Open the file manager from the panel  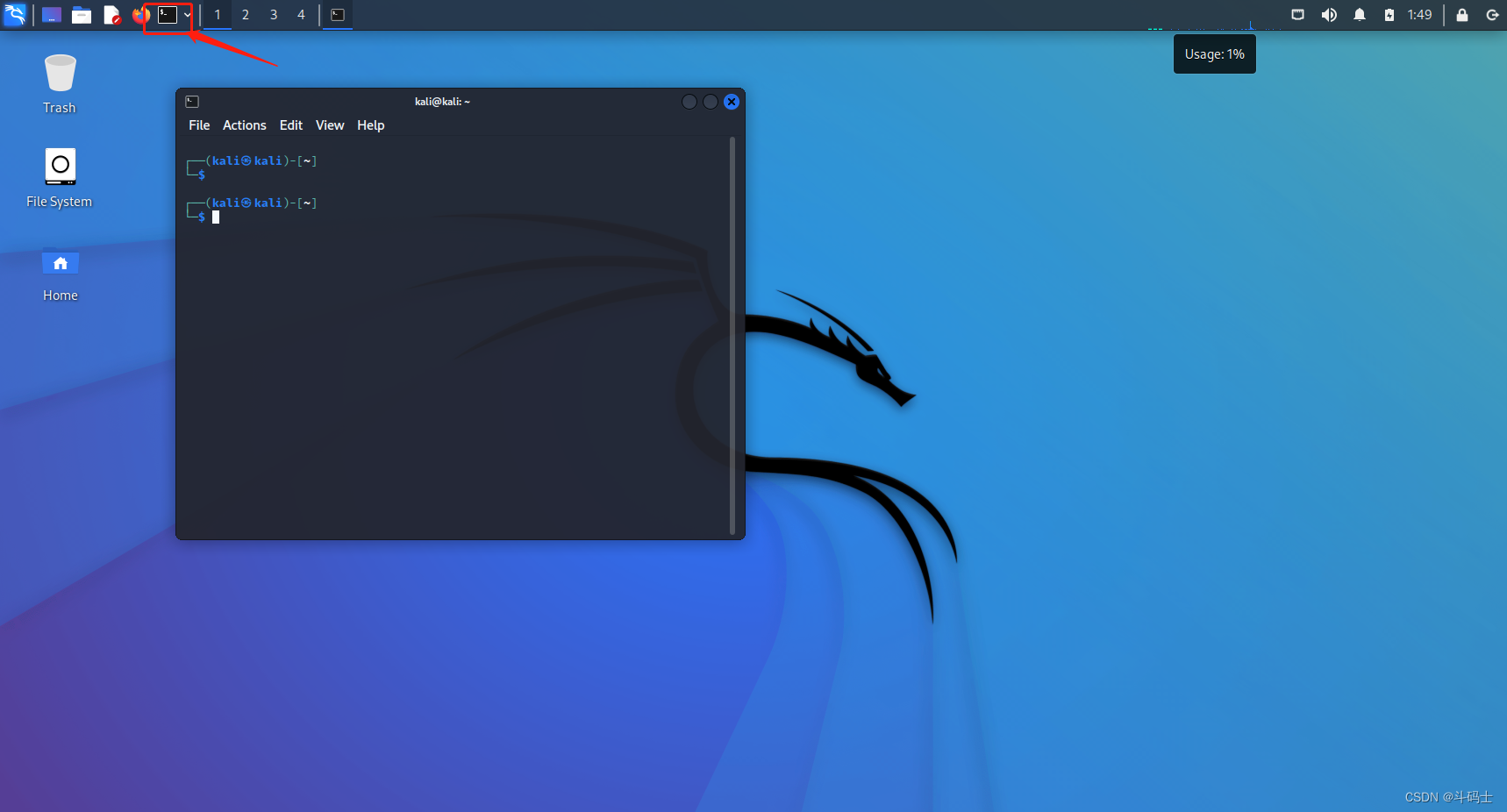click(x=82, y=15)
